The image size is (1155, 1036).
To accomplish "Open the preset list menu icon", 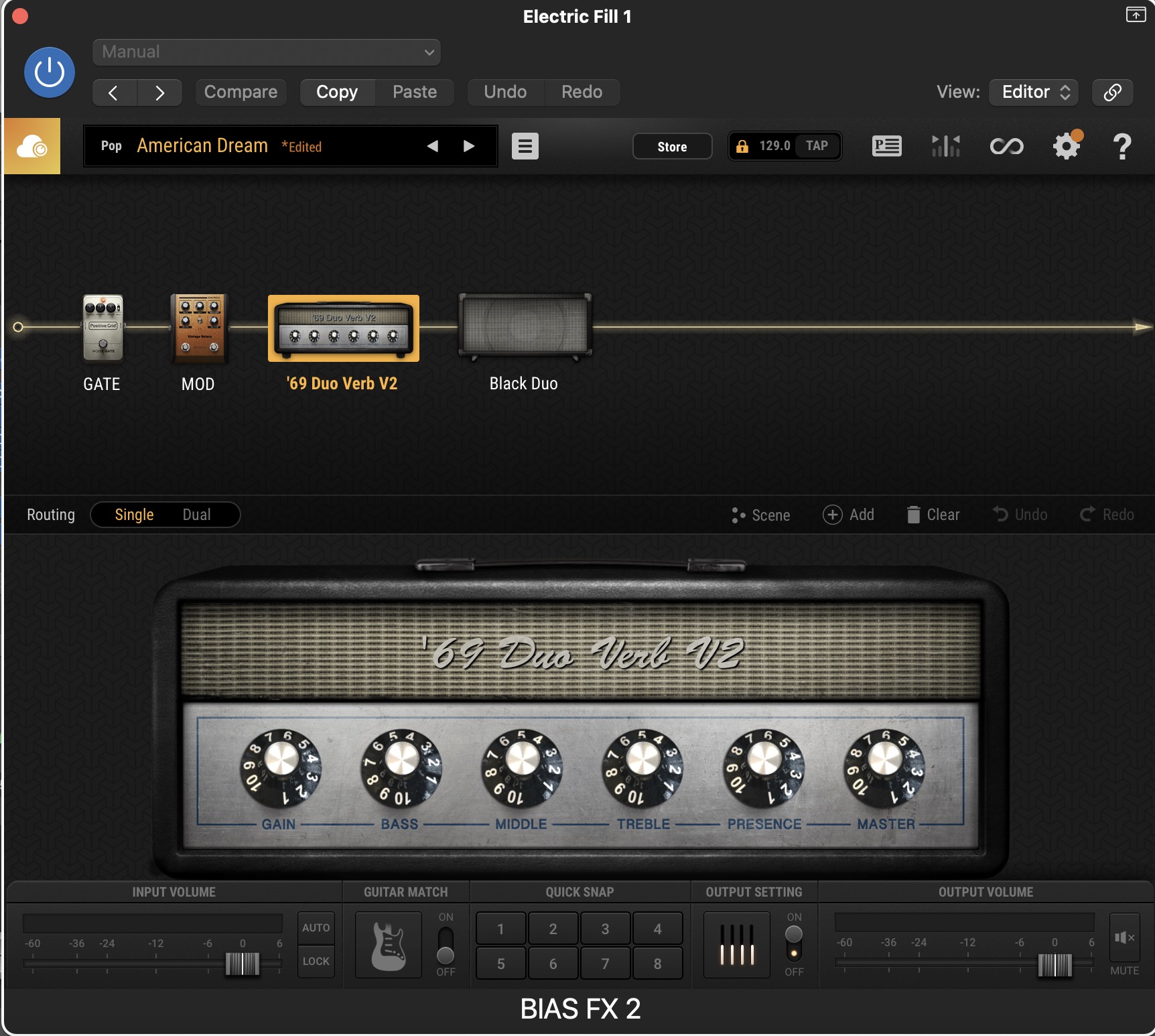I will tap(525, 146).
